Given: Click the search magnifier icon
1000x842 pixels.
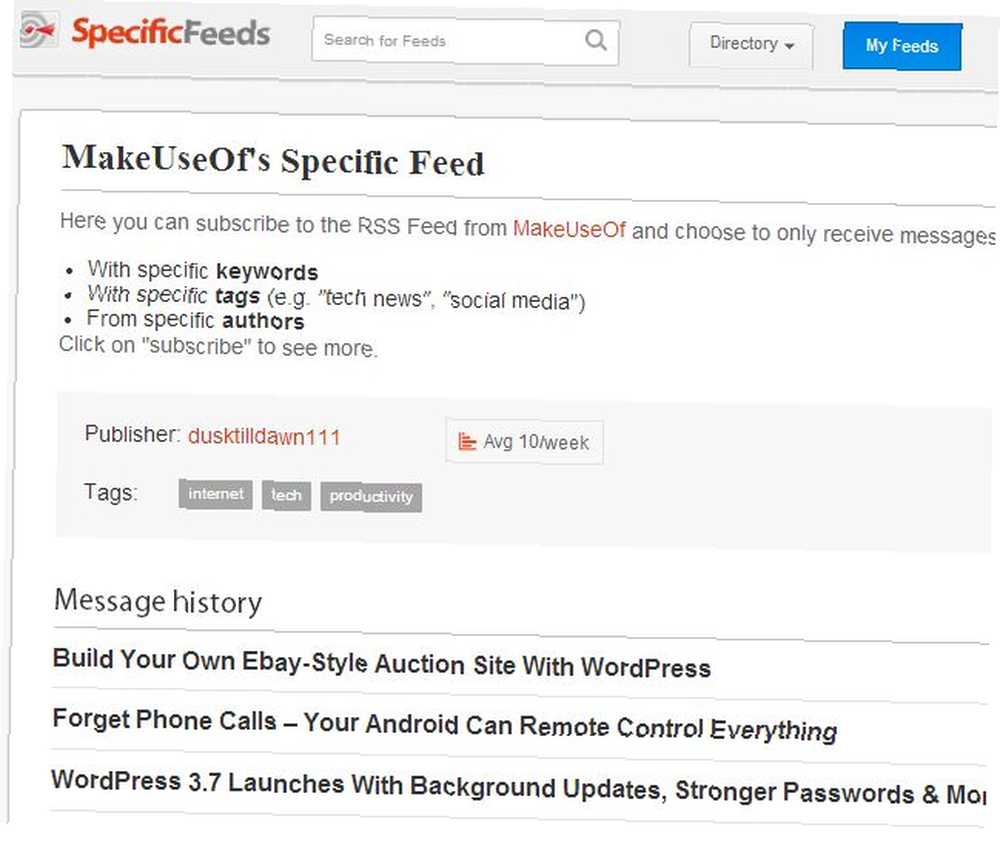Looking at the screenshot, I should 596,40.
